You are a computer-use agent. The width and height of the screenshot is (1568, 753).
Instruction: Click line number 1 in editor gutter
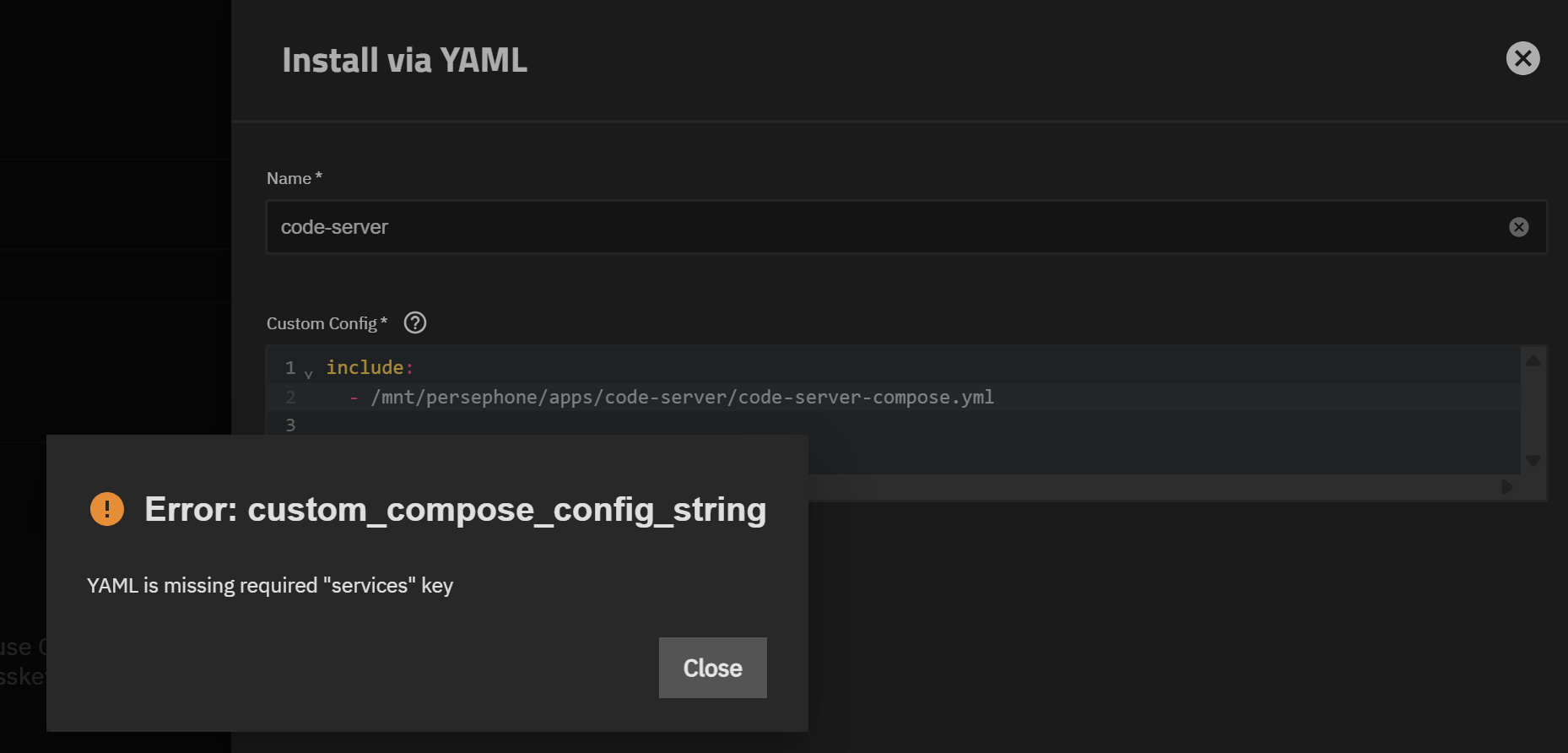(290, 367)
